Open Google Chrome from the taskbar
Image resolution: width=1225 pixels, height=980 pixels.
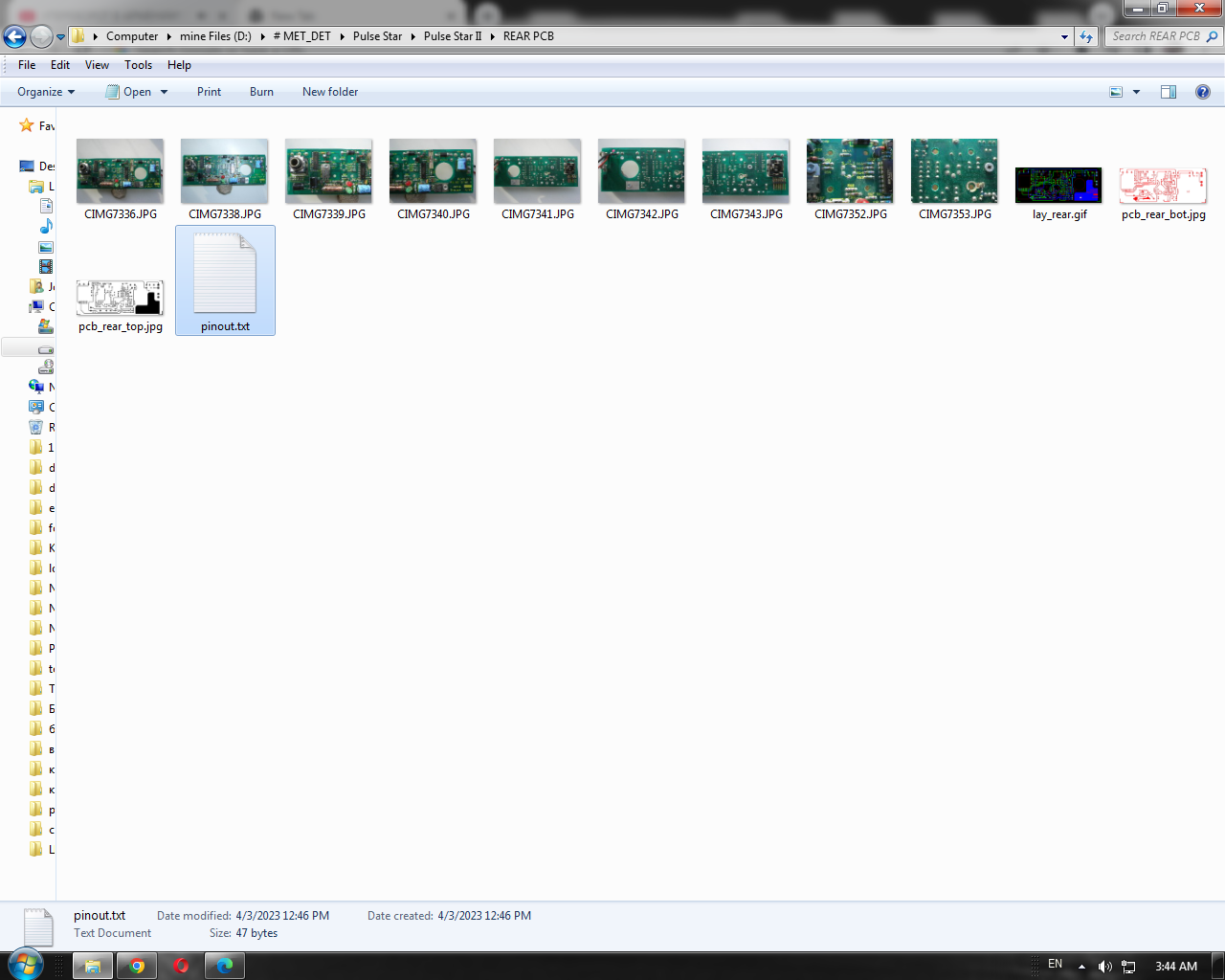(x=137, y=966)
